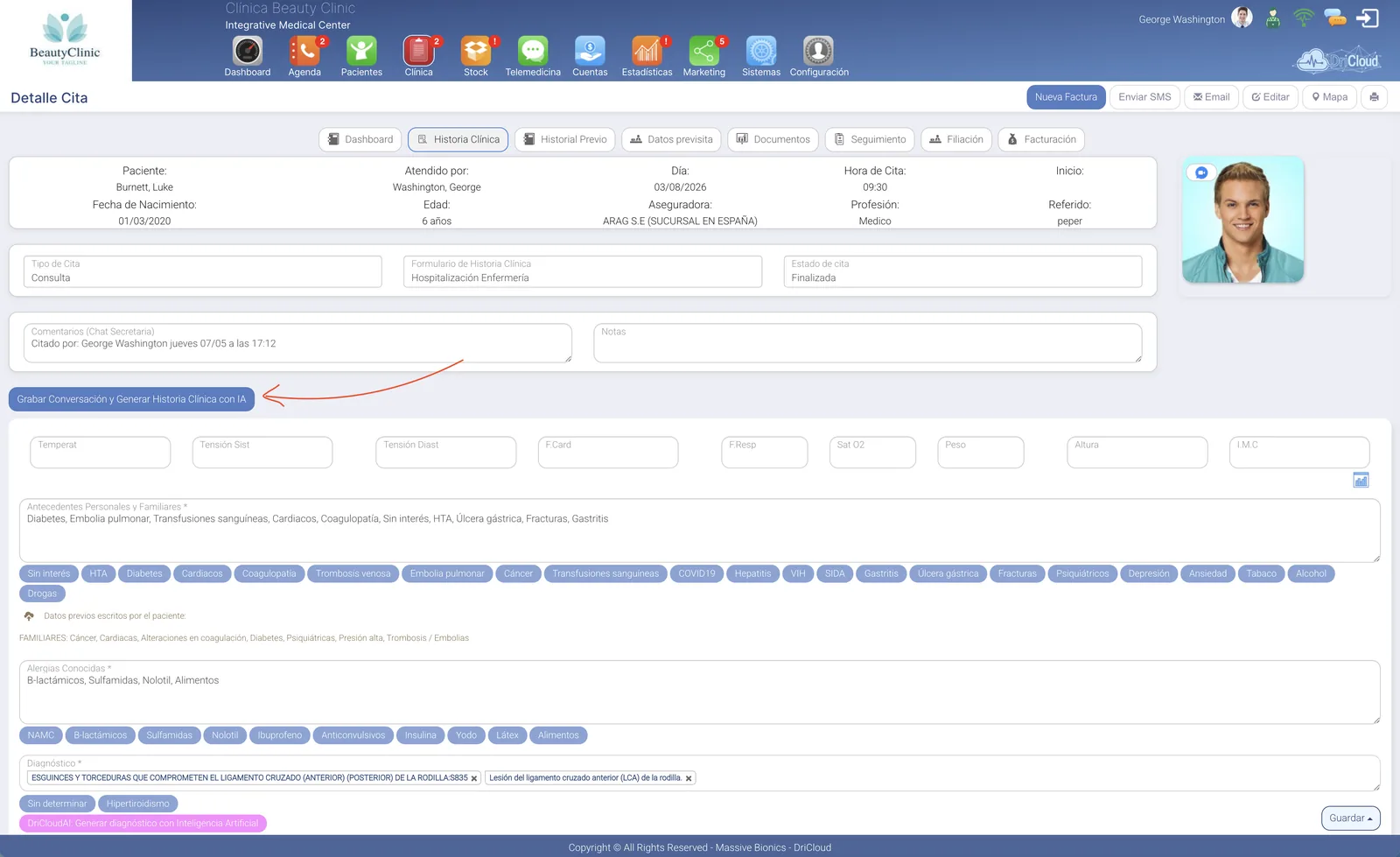Toggle the Diabetes antecedent tag

tap(144, 573)
